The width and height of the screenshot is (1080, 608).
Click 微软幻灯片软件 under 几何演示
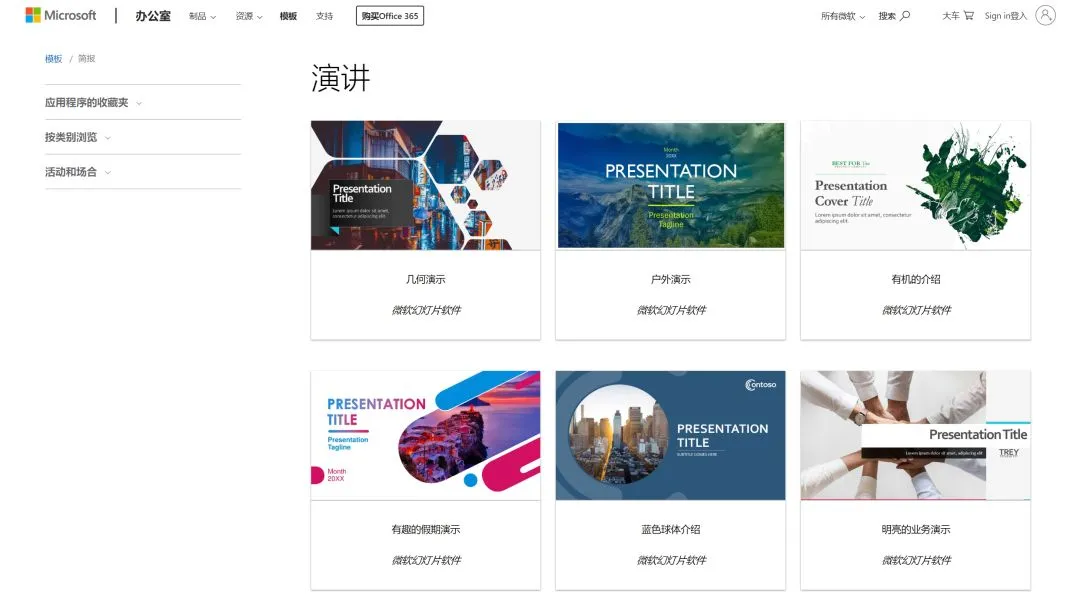[426, 310]
